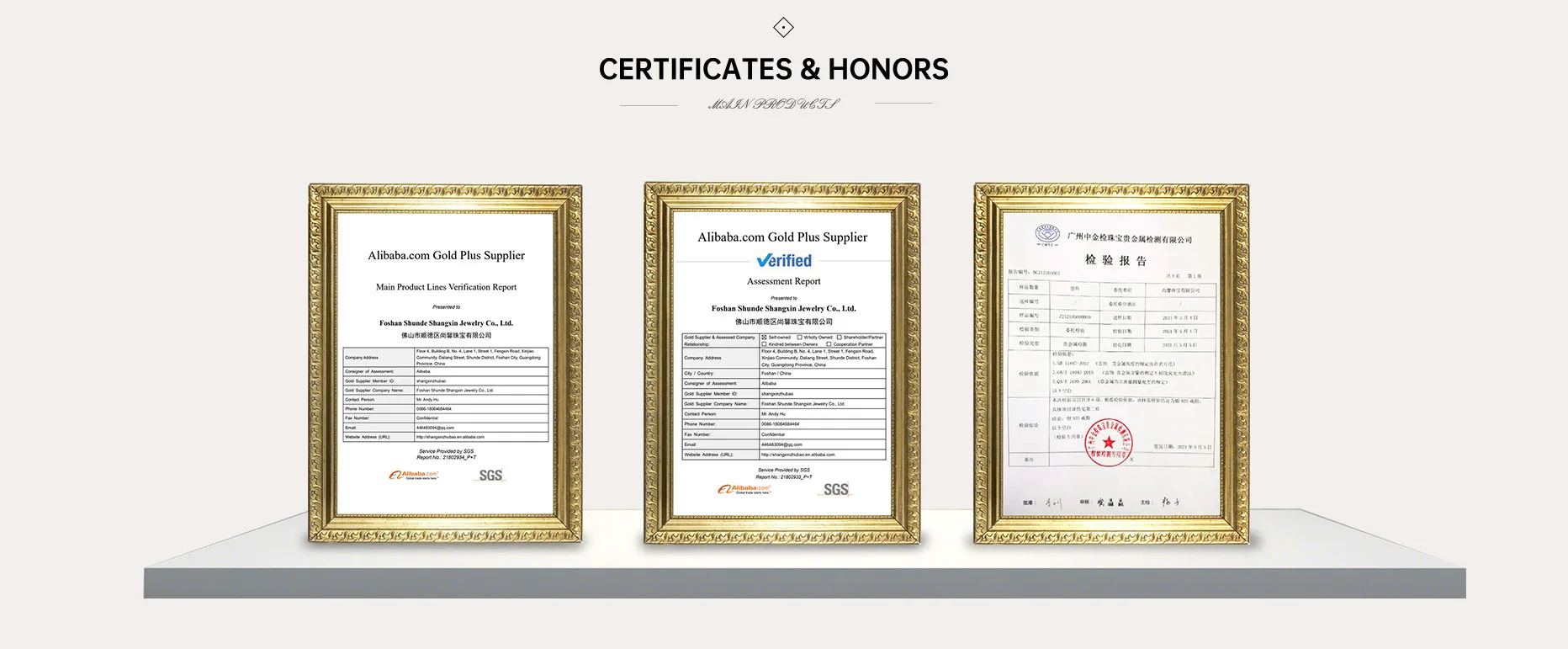
Task: Click "Alibaba.com Gold Plus Supplier" on left certificate
Action: click(446, 255)
